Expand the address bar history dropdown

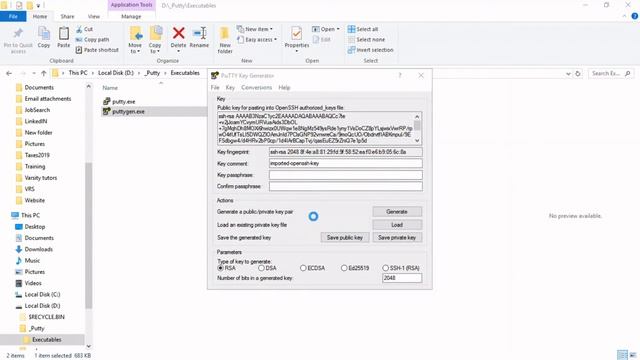coord(568,73)
